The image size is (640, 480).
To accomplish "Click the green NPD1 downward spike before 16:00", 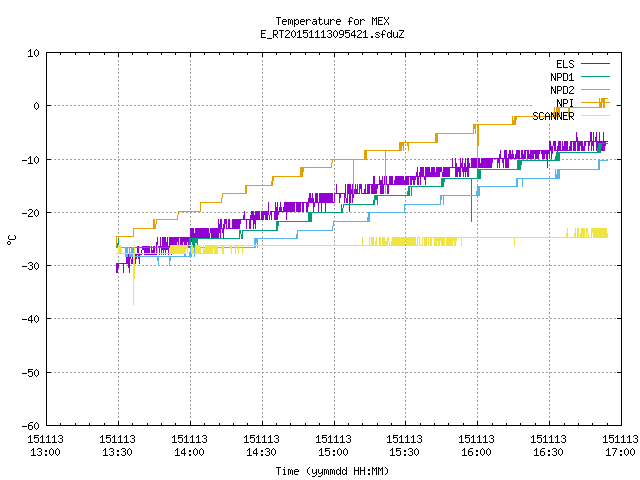I will (x=471, y=200).
